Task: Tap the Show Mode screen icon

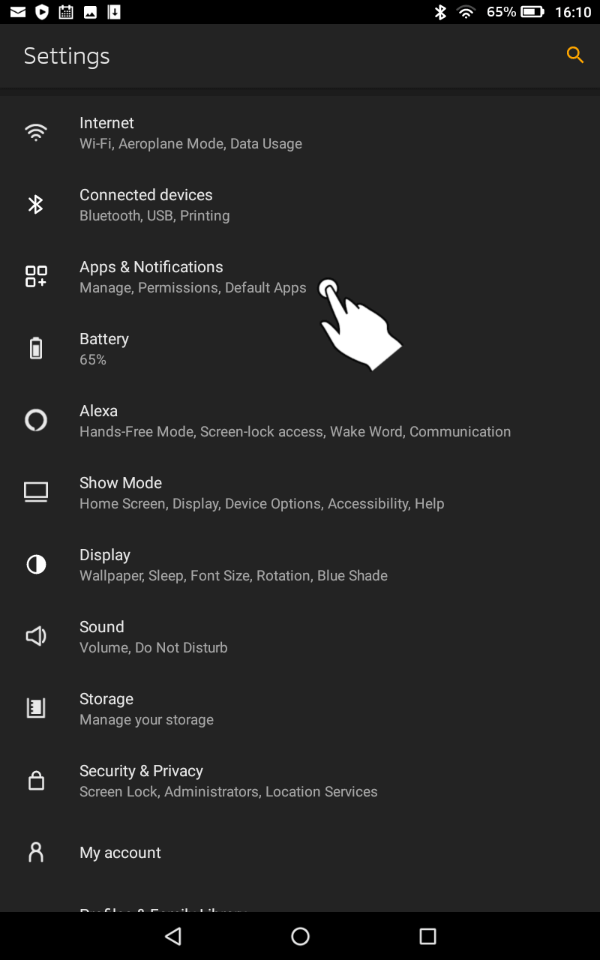Action: [36, 493]
